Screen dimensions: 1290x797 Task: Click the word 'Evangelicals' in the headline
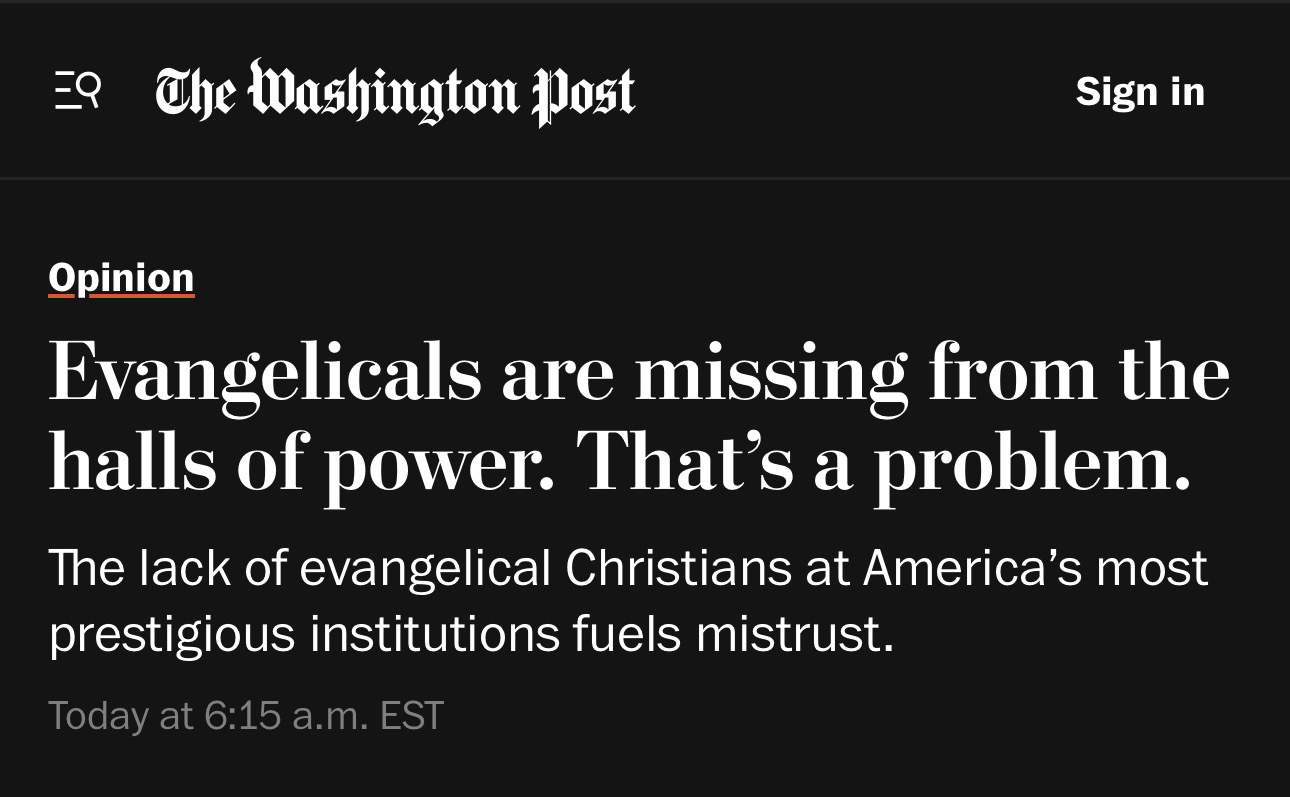(264, 373)
